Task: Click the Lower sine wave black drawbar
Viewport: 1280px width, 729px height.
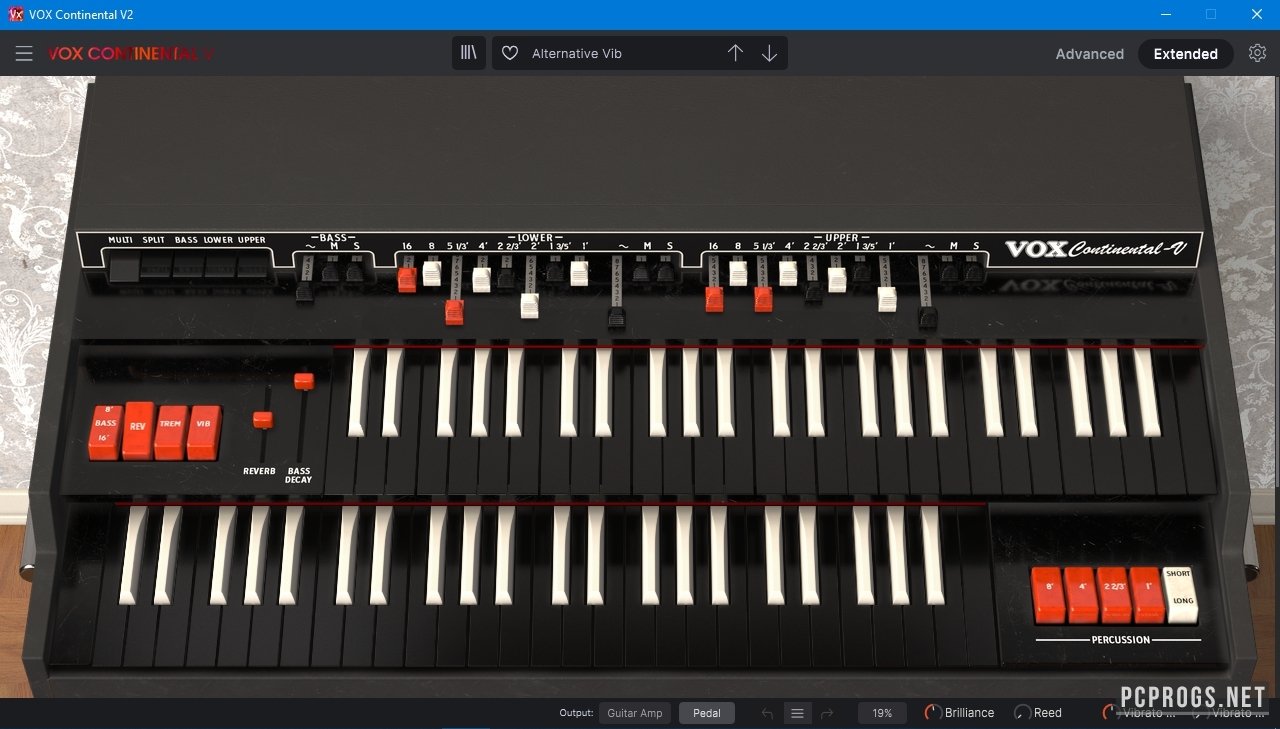Action: click(617, 317)
